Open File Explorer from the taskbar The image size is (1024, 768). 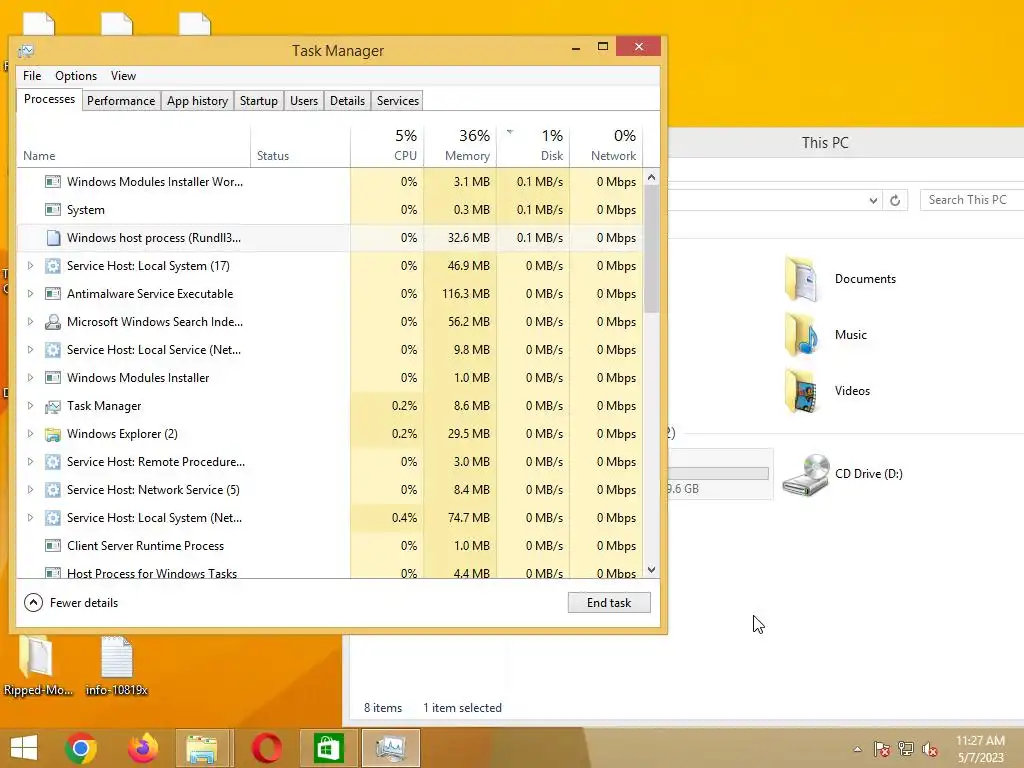click(202, 748)
